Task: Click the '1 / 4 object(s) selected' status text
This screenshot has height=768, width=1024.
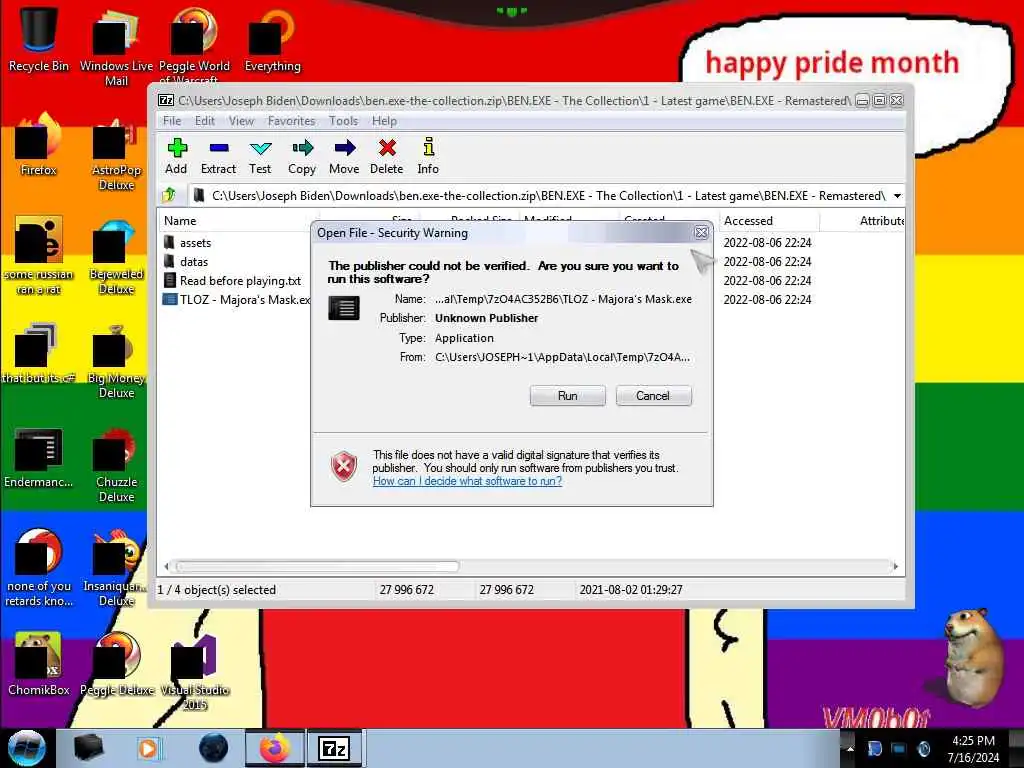Action: pos(217,590)
